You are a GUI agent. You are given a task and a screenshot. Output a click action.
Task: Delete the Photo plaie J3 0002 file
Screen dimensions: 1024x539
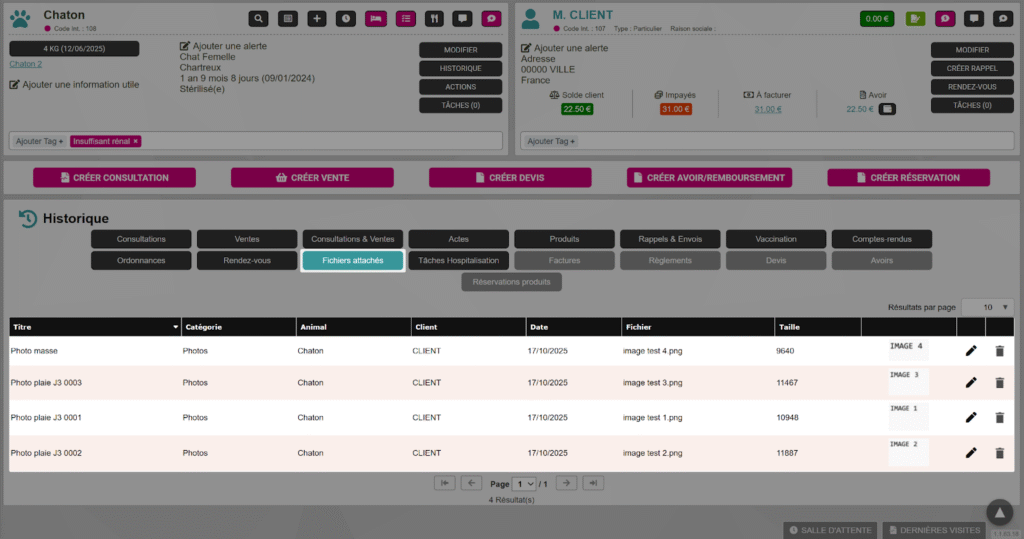(x=999, y=453)
